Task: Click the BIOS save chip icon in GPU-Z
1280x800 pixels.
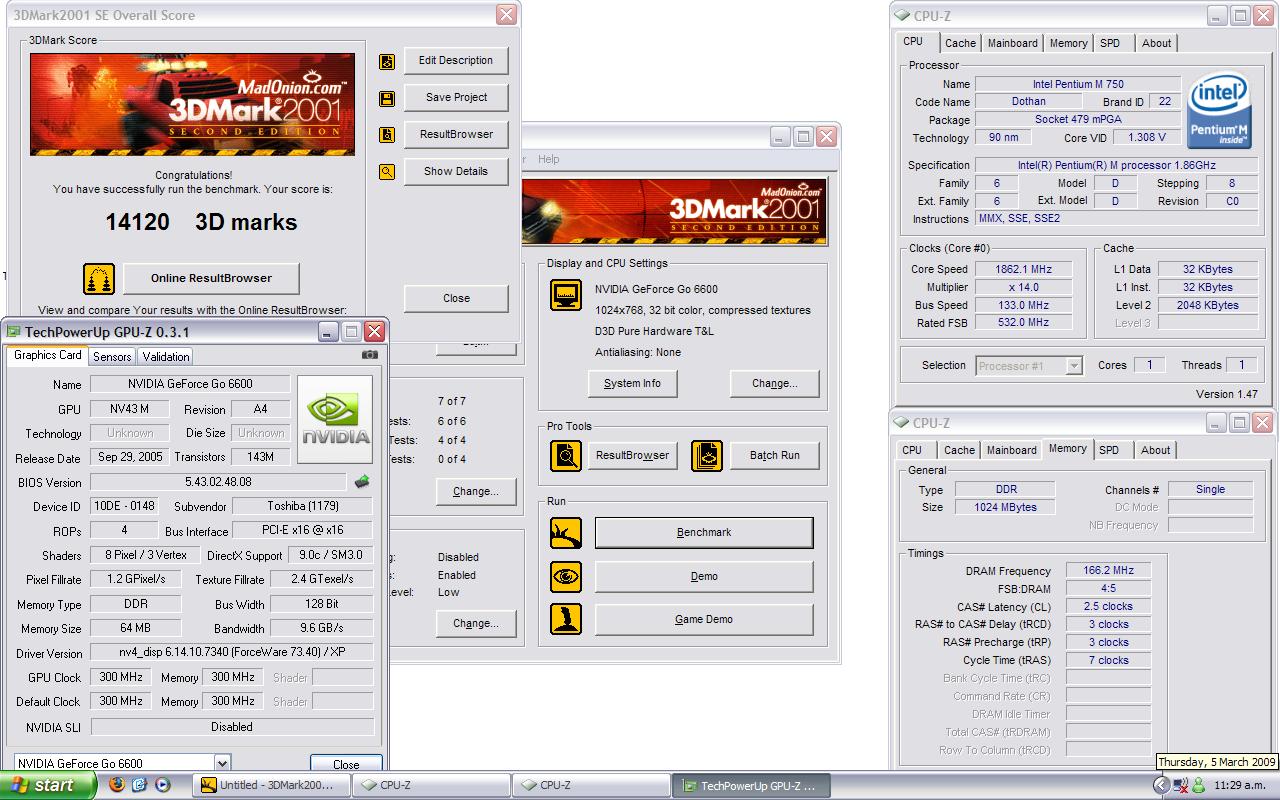Action: coord(361,482)
